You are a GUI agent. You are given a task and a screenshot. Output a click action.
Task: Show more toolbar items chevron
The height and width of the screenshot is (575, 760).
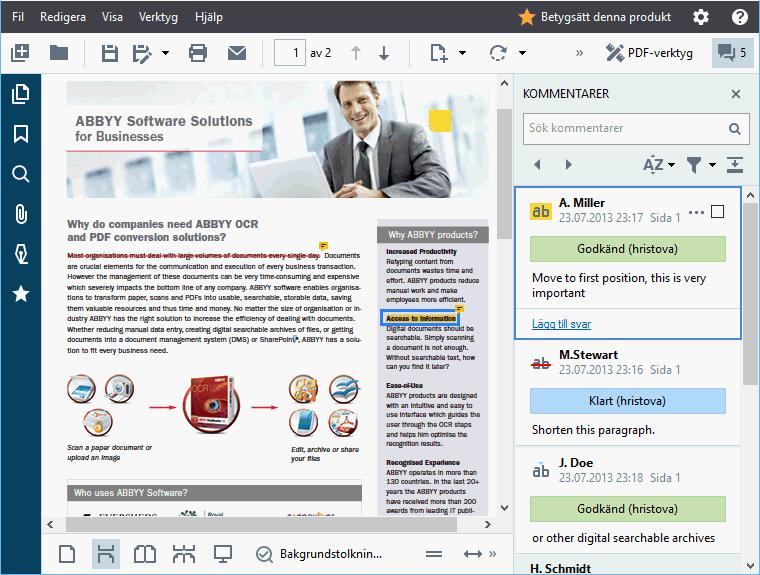[x=579, y=53]
